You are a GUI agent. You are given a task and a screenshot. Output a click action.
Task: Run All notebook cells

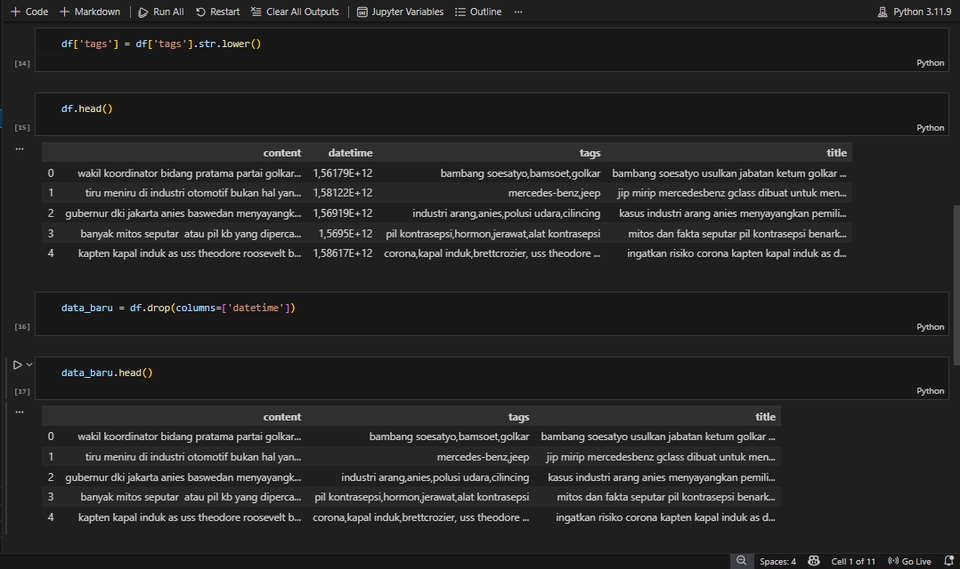[x=161, y=12]
